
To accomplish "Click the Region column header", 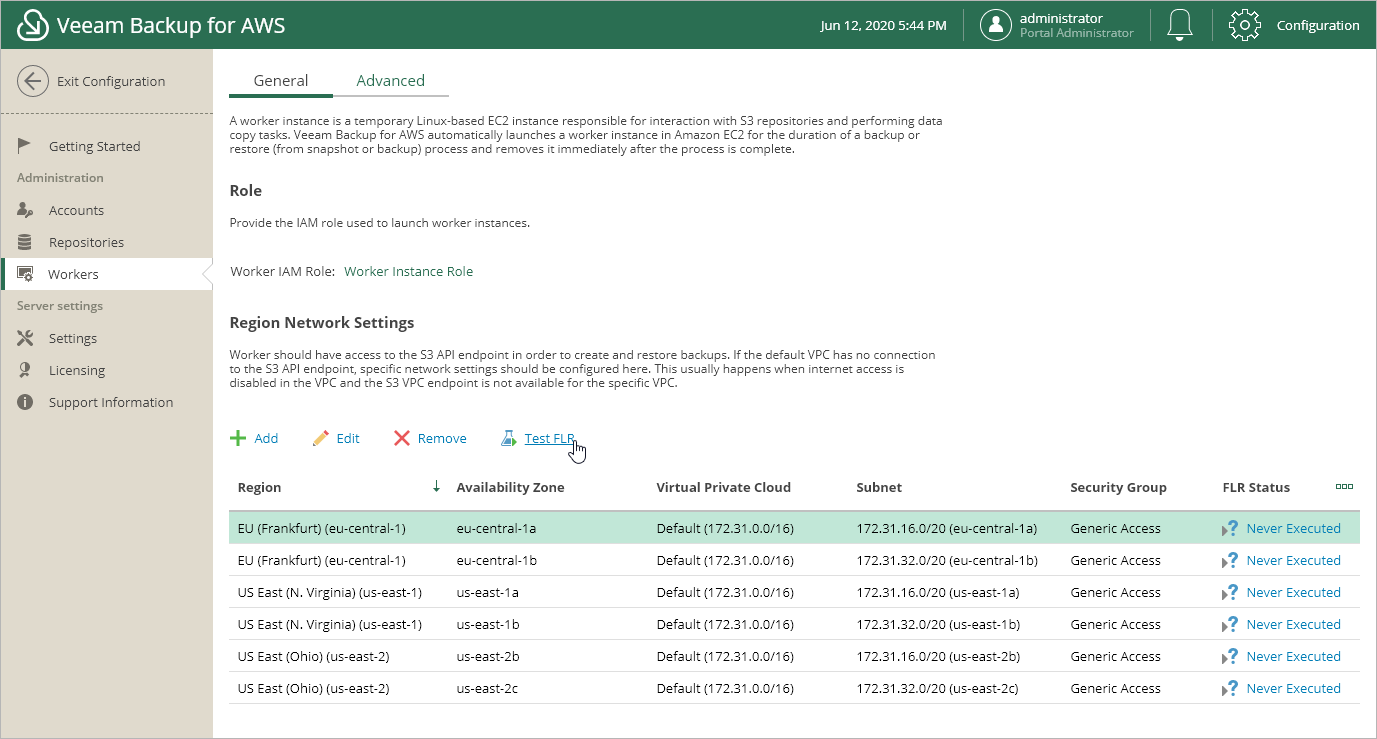I will coord(259,487).
